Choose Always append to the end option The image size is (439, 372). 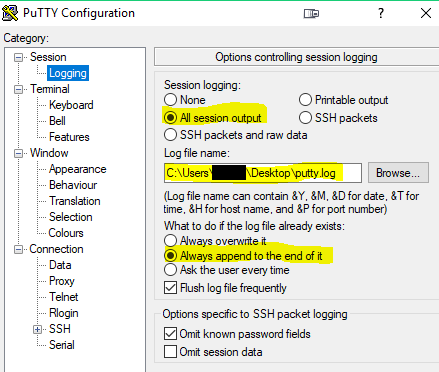pyautogui.click(x=170, y=256)
